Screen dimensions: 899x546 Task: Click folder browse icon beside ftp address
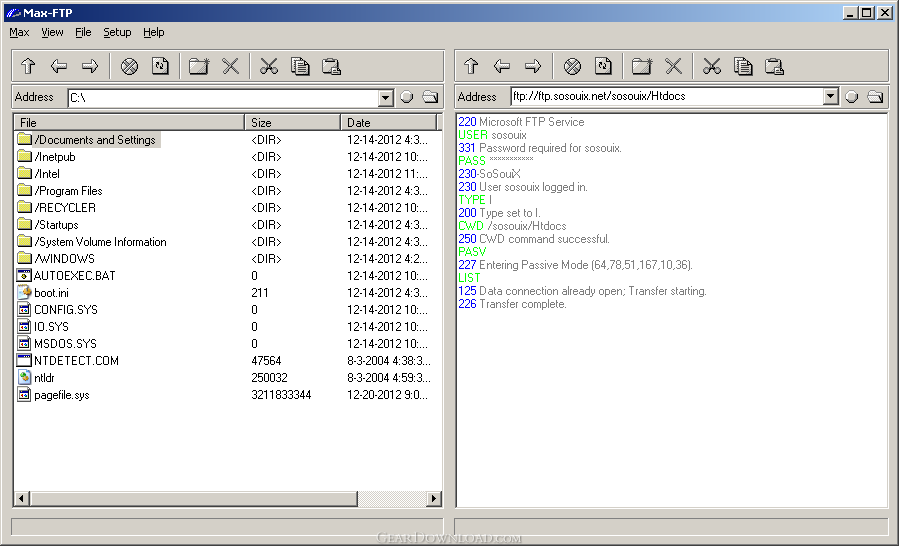tap(875, 97)
